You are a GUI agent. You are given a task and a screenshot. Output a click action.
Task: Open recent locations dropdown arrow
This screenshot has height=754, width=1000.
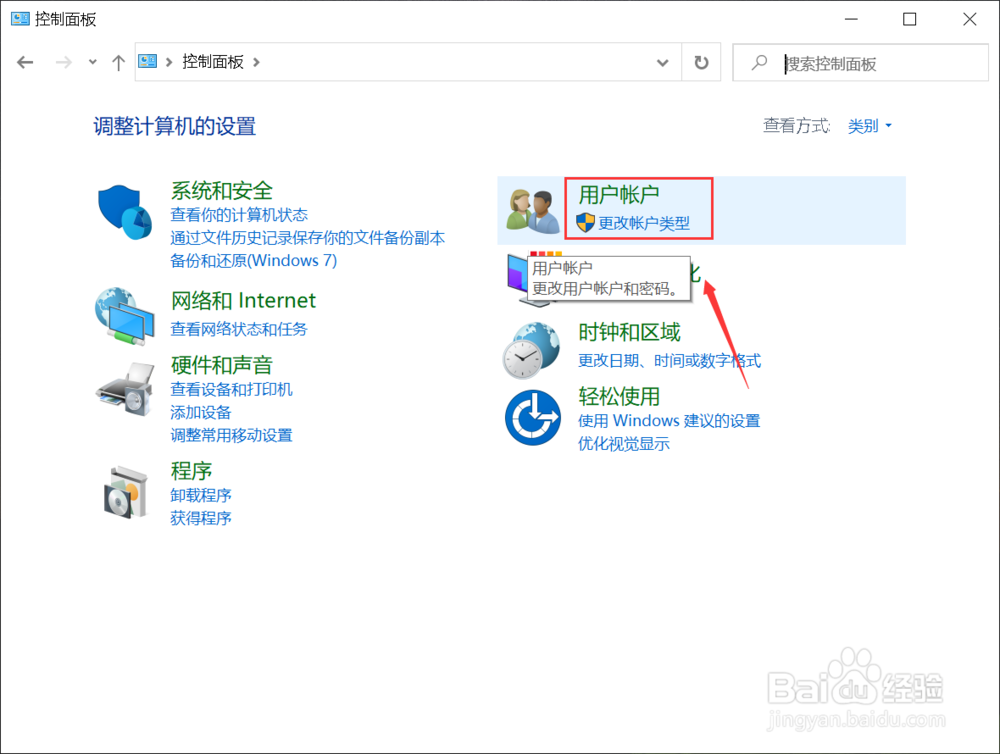coord(92,62)
